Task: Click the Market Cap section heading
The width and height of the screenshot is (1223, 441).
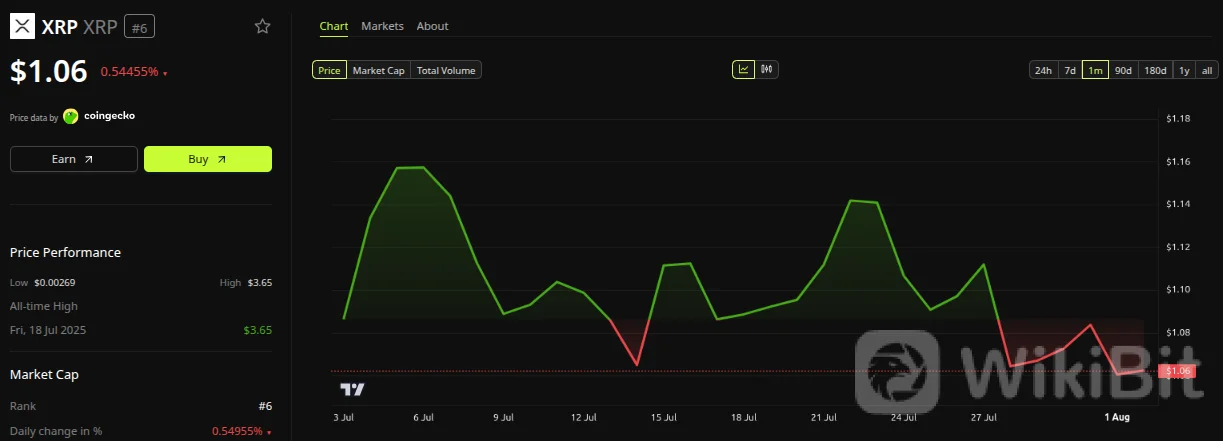Action: pyautogui.click(x=44, y=375)
